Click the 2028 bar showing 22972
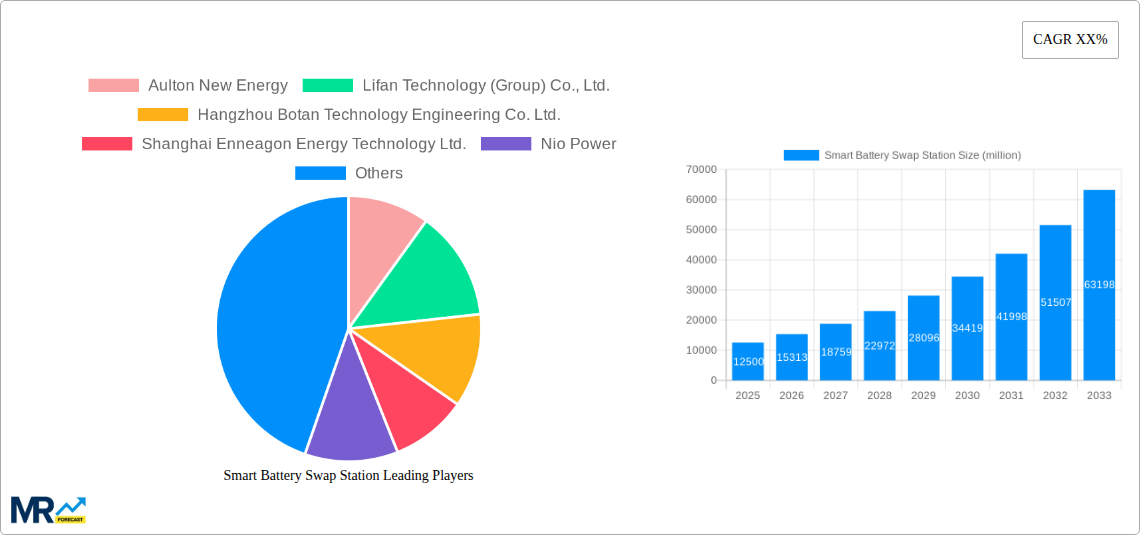 (880, 345)
